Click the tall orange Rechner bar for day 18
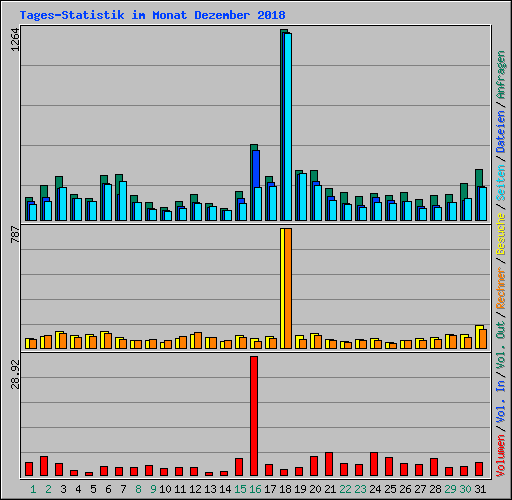Screen dimensions: 512x500 288,289
